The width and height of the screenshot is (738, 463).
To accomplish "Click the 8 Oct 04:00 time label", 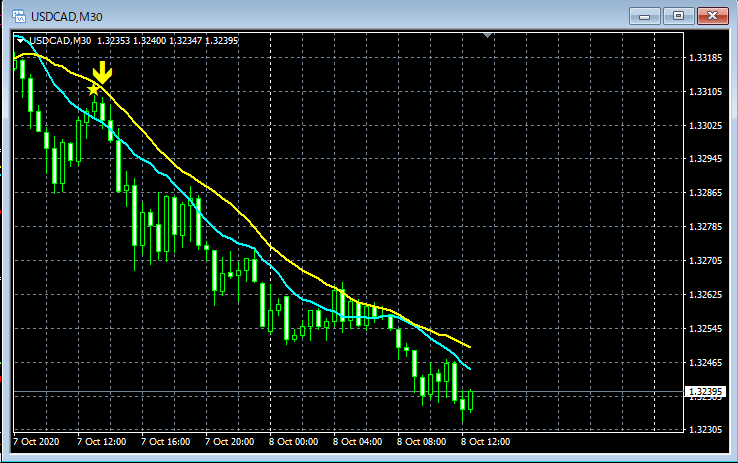I will pyautogui.click(x=358, y=442).
